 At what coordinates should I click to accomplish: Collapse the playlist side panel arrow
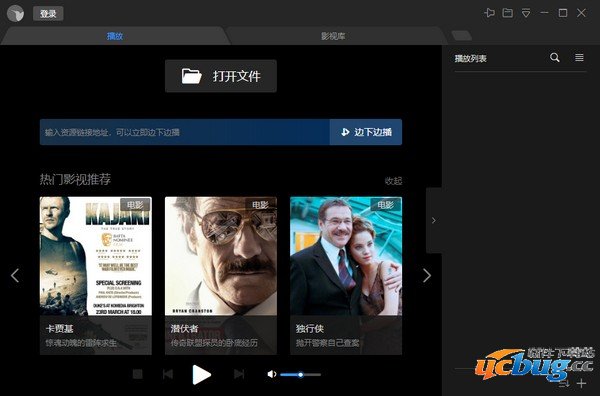pyautogui.click(x=434, y=220)
